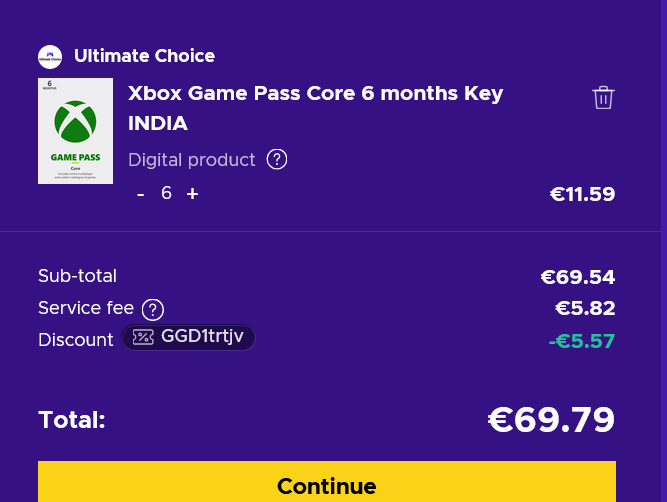Open the Ultimate Choice seller logo
The image size is (667, 502).
point(50,57)
